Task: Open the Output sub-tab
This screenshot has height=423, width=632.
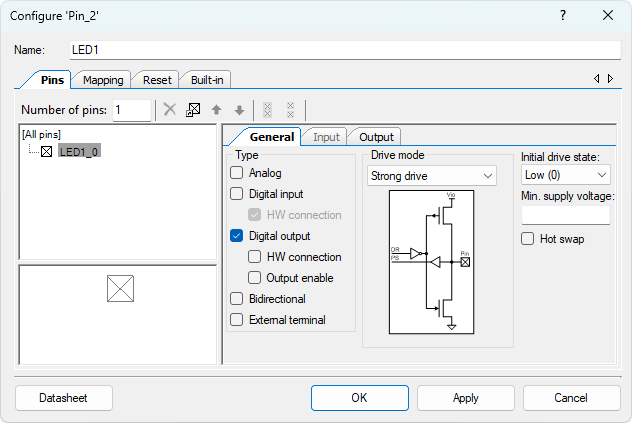Action: [x=376, y=137]
